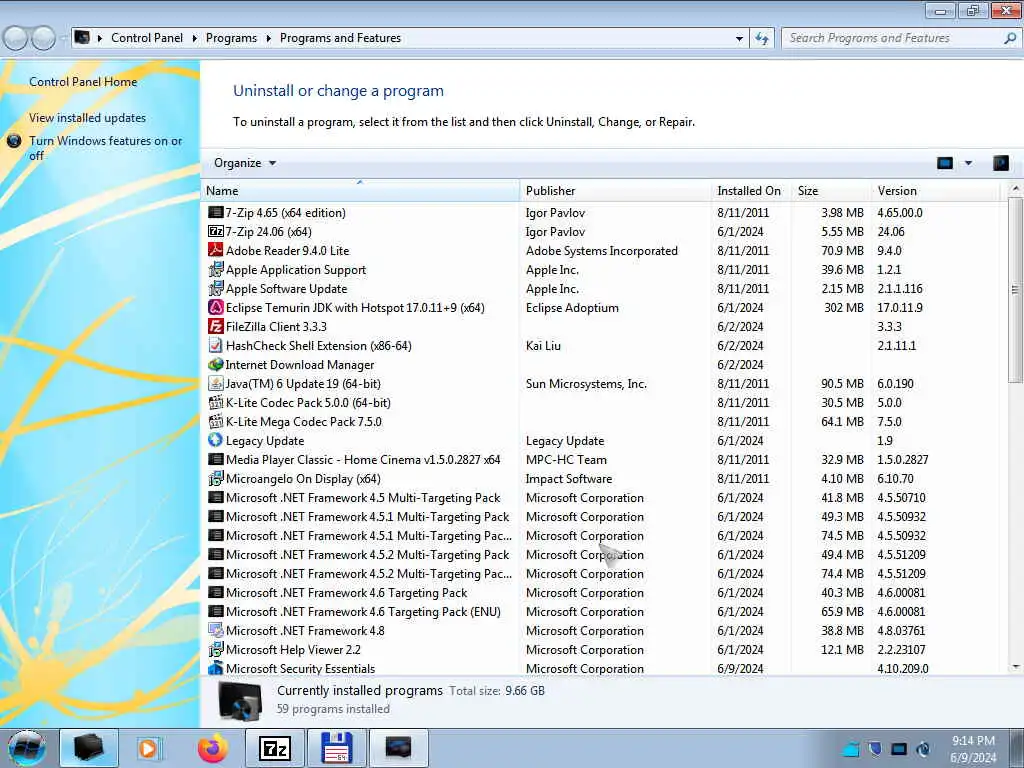This screenshot has width=1024, height=768.
Task: Sort list by Name column header
Action: pyautogui.click(x=360, y=191)
